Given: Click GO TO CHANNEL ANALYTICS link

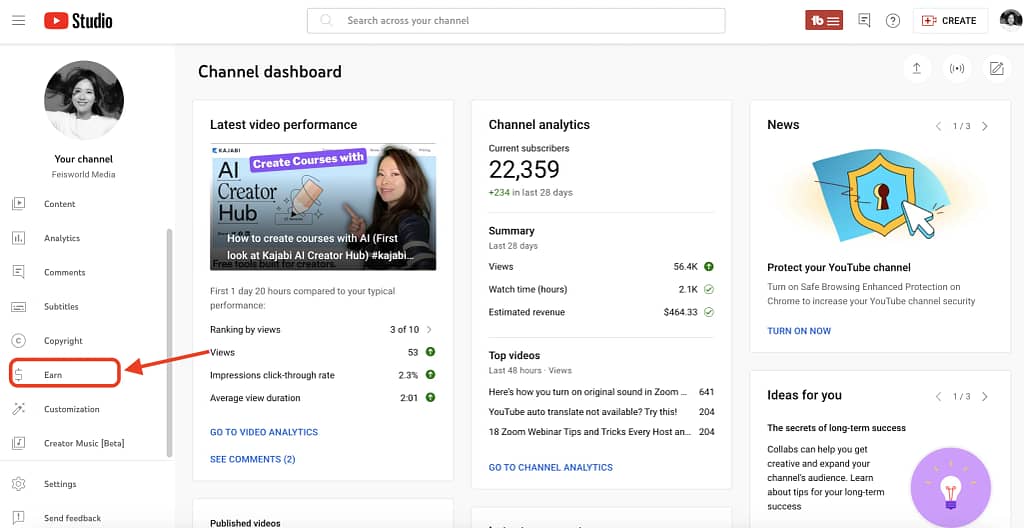Looking at the screenshot, I should point(550,467).
